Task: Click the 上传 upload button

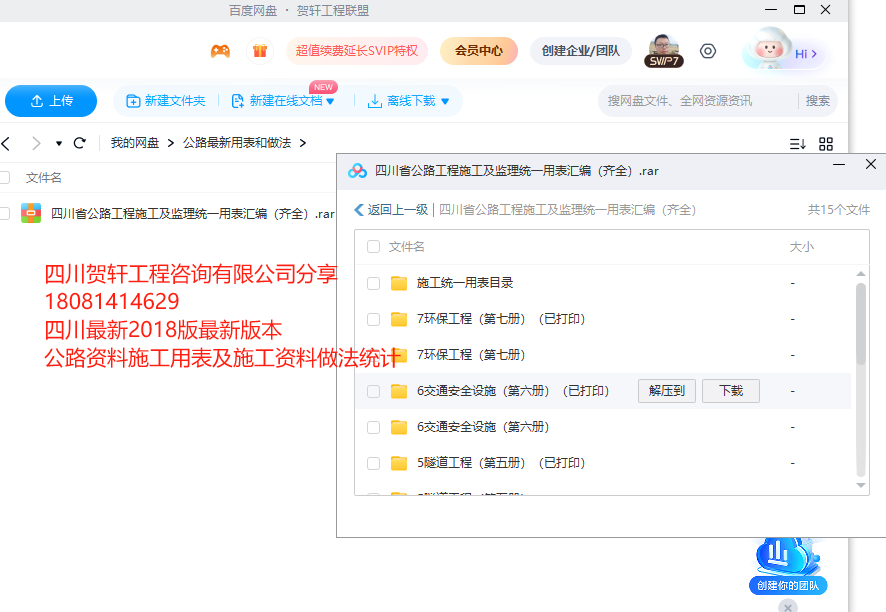Action: click(x=51, y=101)
